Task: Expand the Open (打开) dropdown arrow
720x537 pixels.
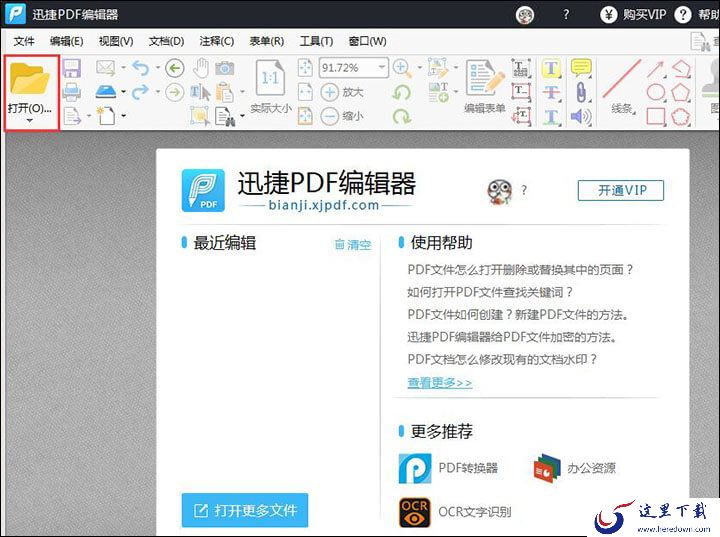Action: point(30,120)
